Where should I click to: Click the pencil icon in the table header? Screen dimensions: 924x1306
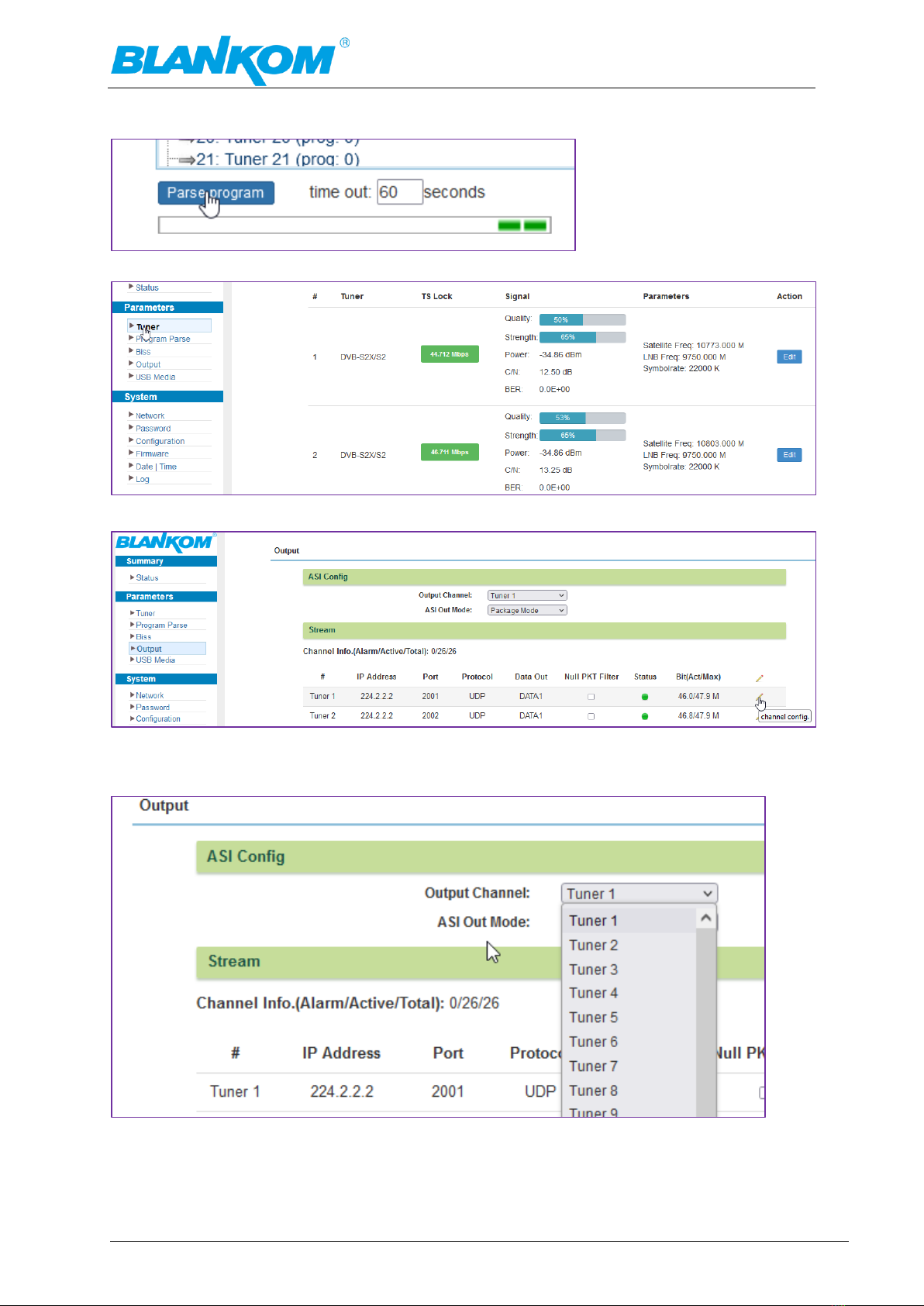click(760, 678)
